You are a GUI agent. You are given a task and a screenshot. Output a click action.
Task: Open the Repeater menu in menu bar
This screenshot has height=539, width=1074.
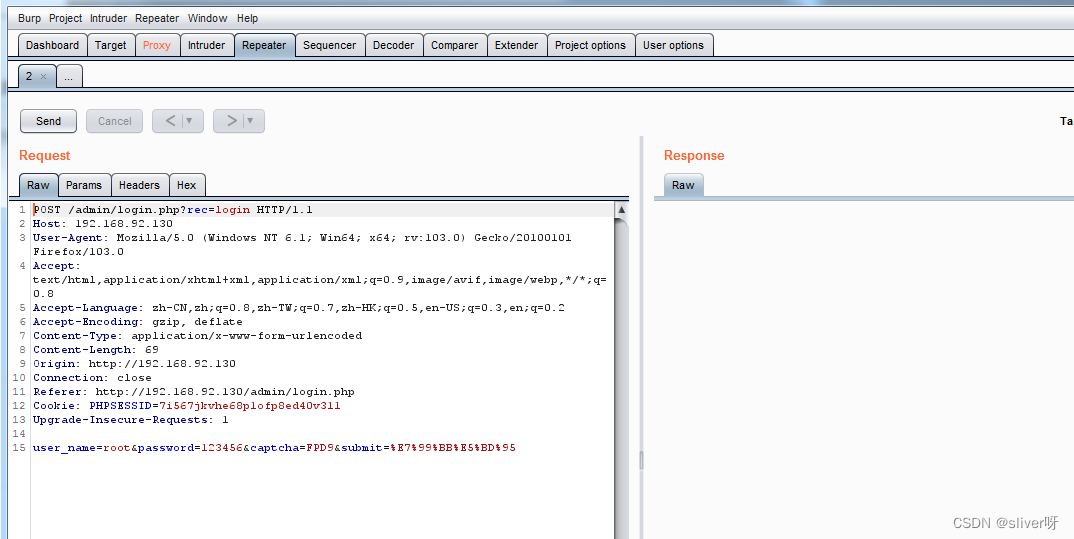pos(157,18)
